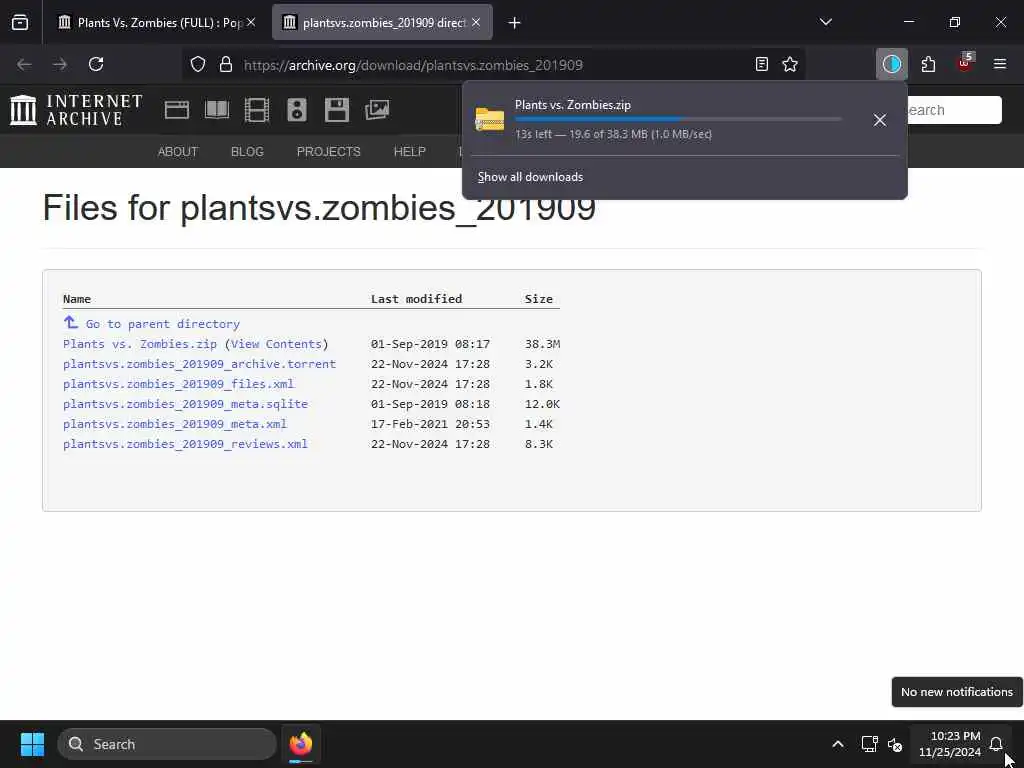Open the Wayback web icon
1024x768 pixels.
(x=177, y=110)
